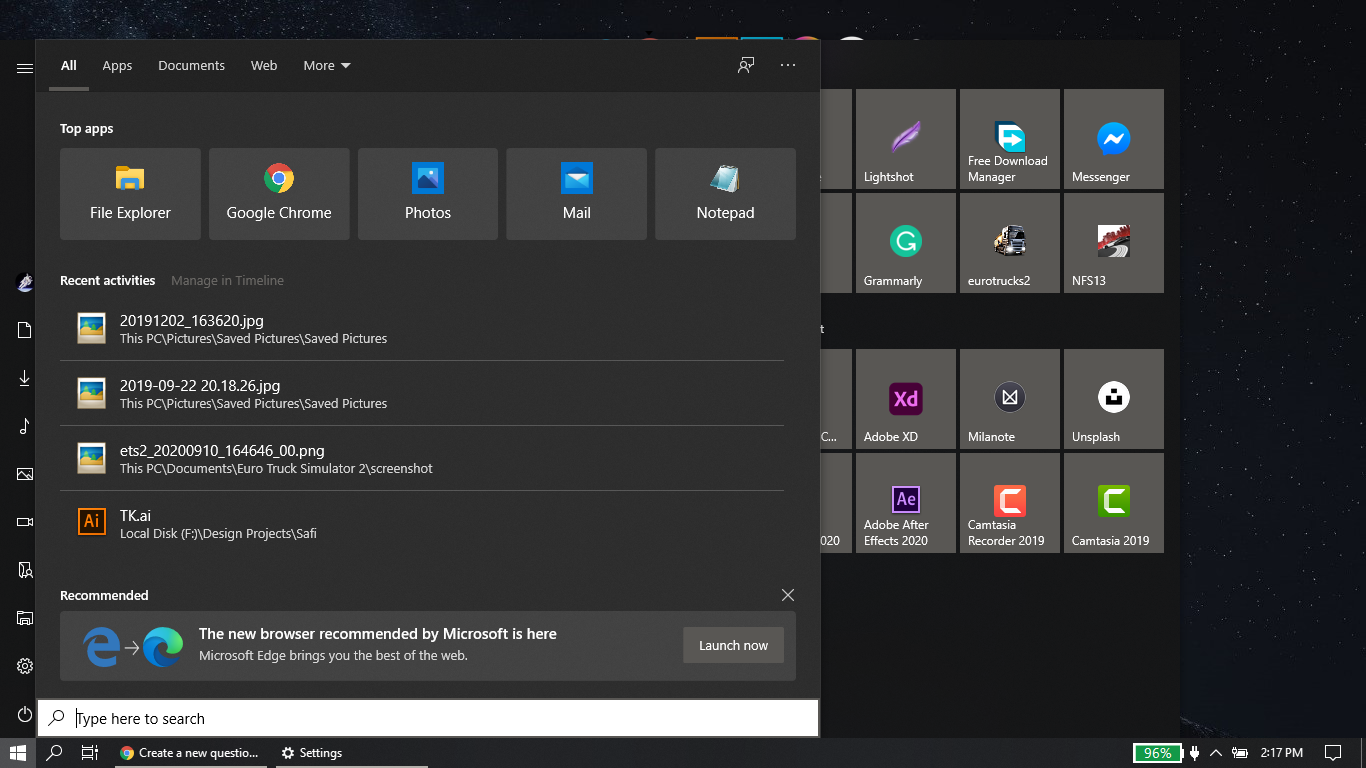Launch the NFS13 game tile
The image size is (1366, 768).
click(1114, 243)
